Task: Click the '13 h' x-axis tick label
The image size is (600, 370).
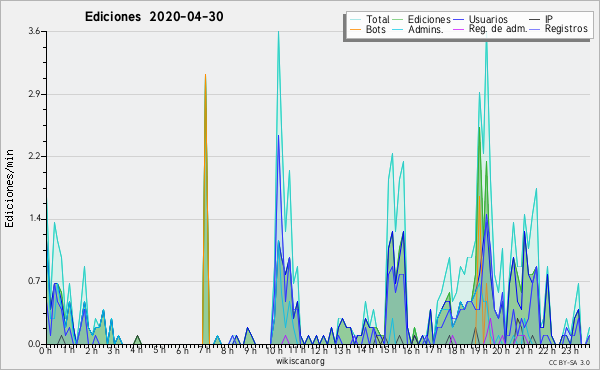Action: 341,351
